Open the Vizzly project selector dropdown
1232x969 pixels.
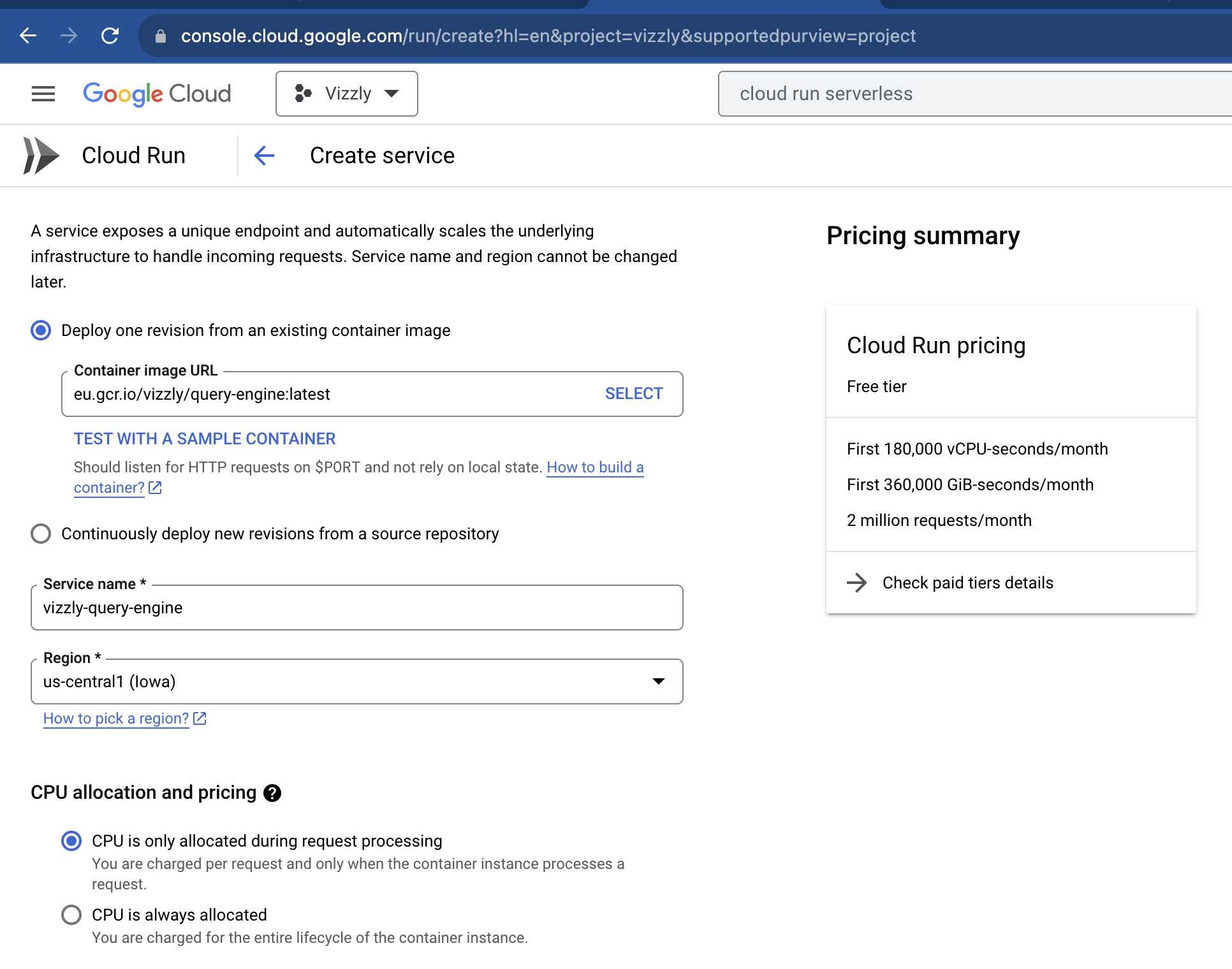(x=347, y=94)
